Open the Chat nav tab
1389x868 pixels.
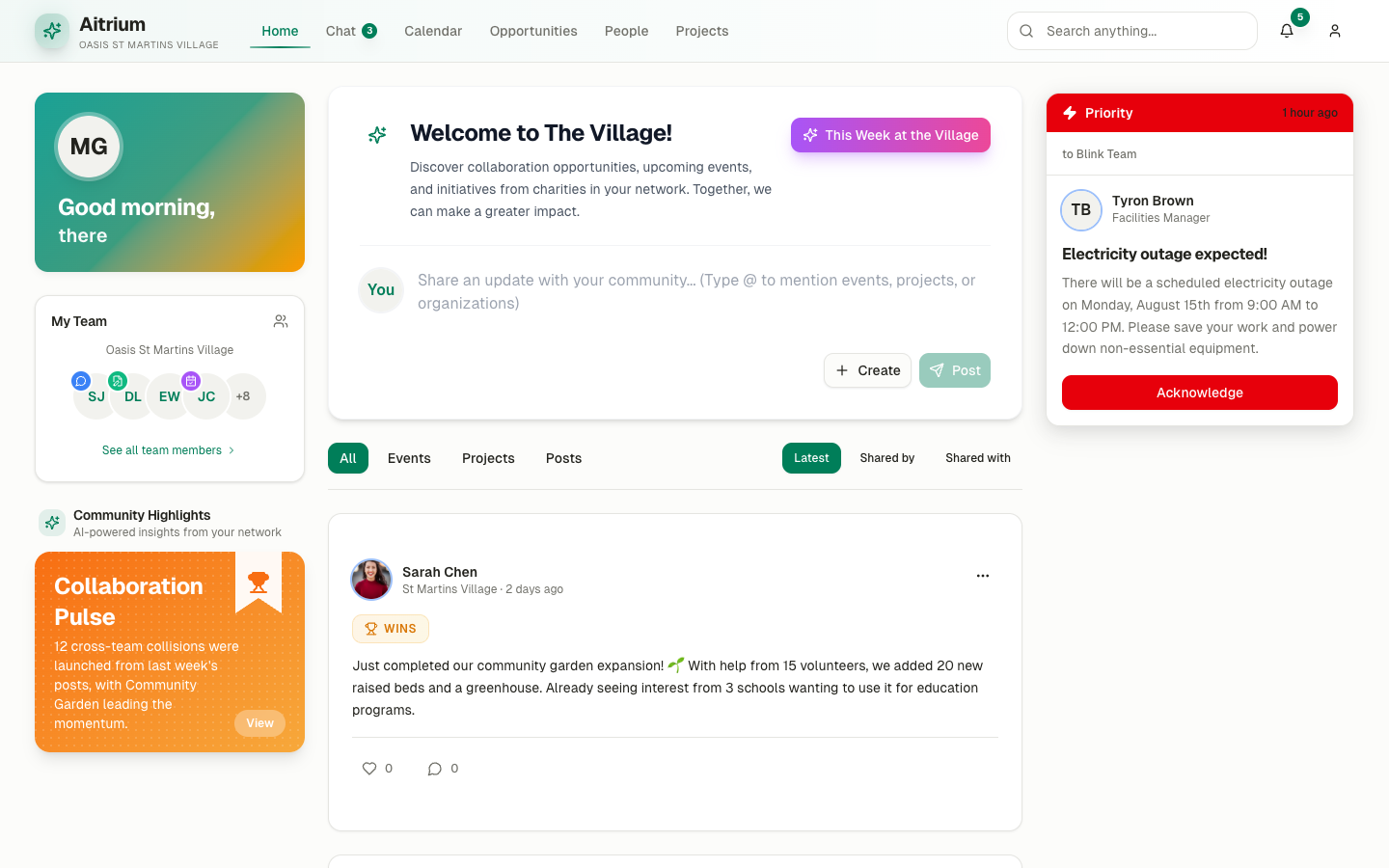[351, 31]
